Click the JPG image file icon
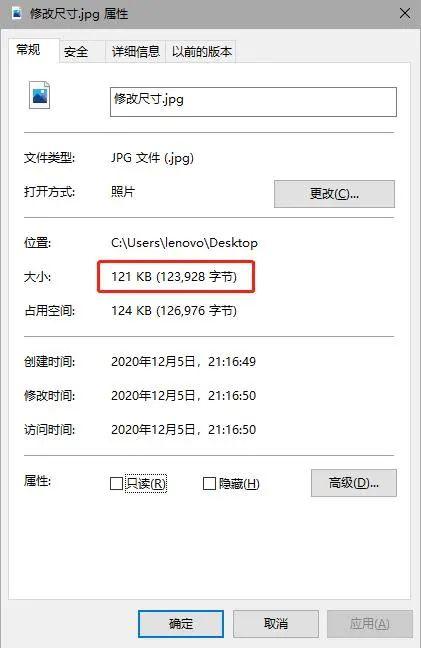The image size is (421, 648). click(40, 95)
